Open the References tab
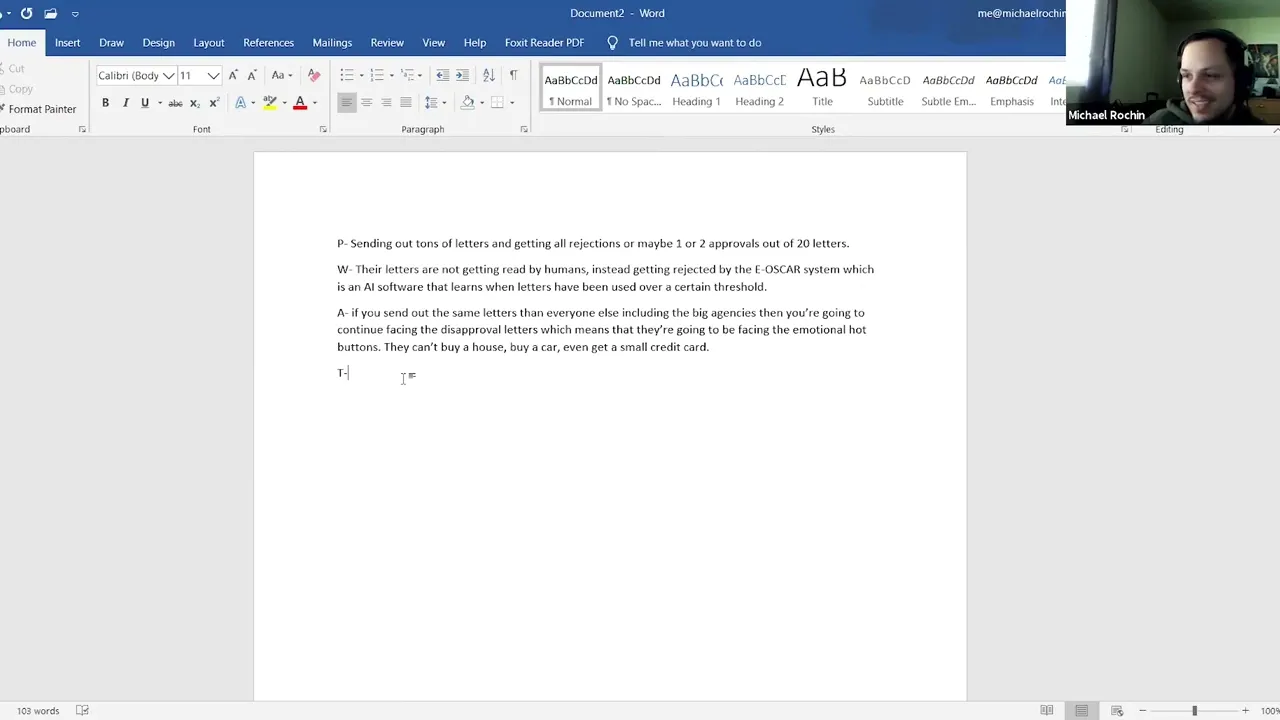This screenshot has height=720, width=1280. [268, 43]
